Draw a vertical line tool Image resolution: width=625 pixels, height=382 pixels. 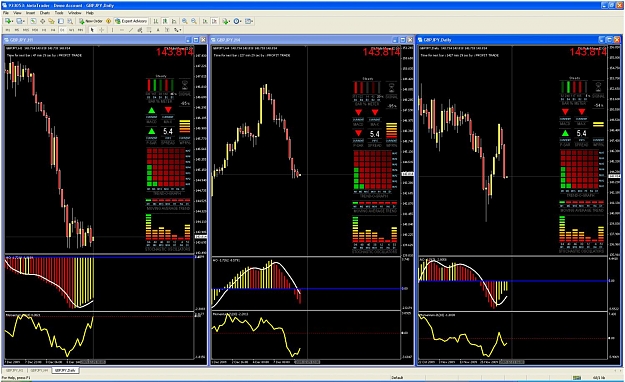tap(112, 30)
